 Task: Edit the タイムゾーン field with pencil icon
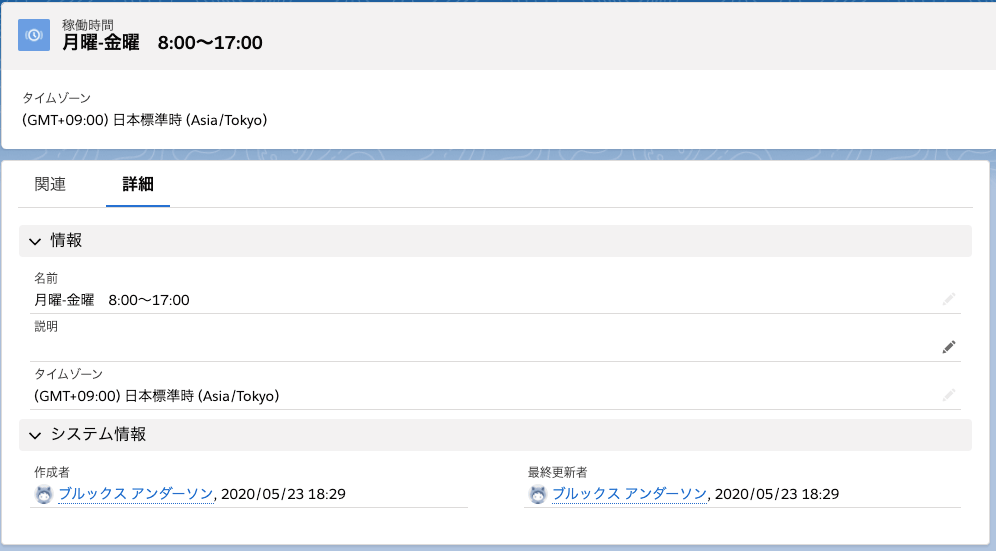[948, 395]
